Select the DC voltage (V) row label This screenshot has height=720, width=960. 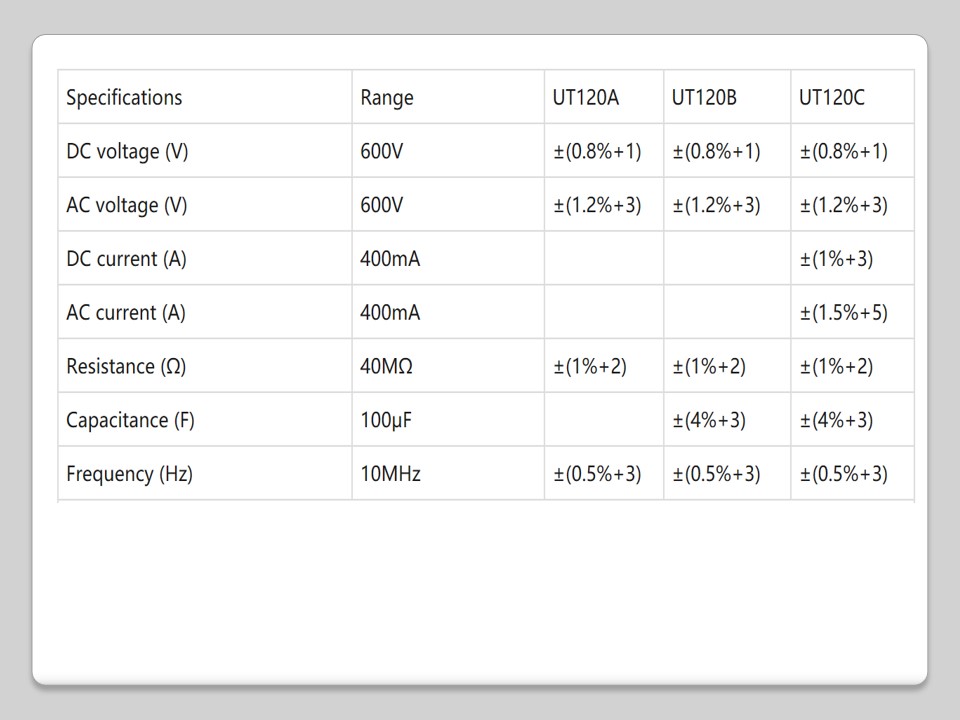pos(127,152)
